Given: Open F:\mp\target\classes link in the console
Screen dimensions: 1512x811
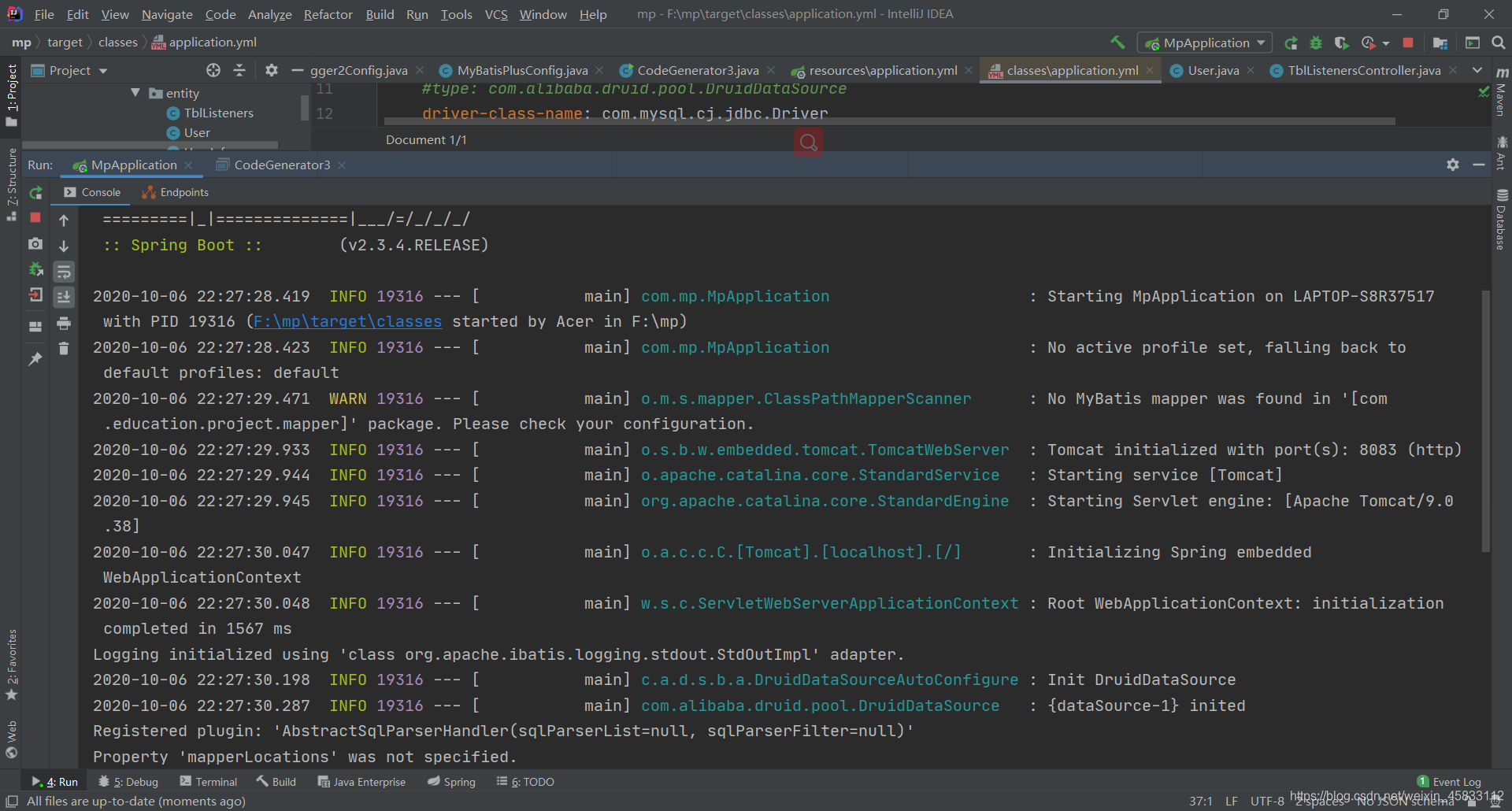Looking at the screenshot, I should [347, 321].
